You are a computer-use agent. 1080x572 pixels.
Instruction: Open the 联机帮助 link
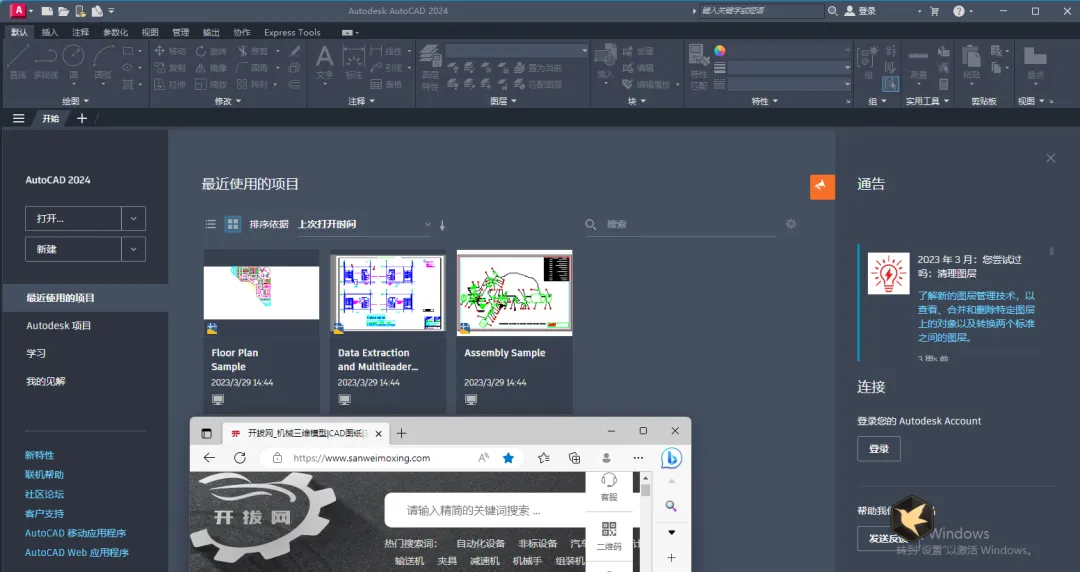pos(44,474)
